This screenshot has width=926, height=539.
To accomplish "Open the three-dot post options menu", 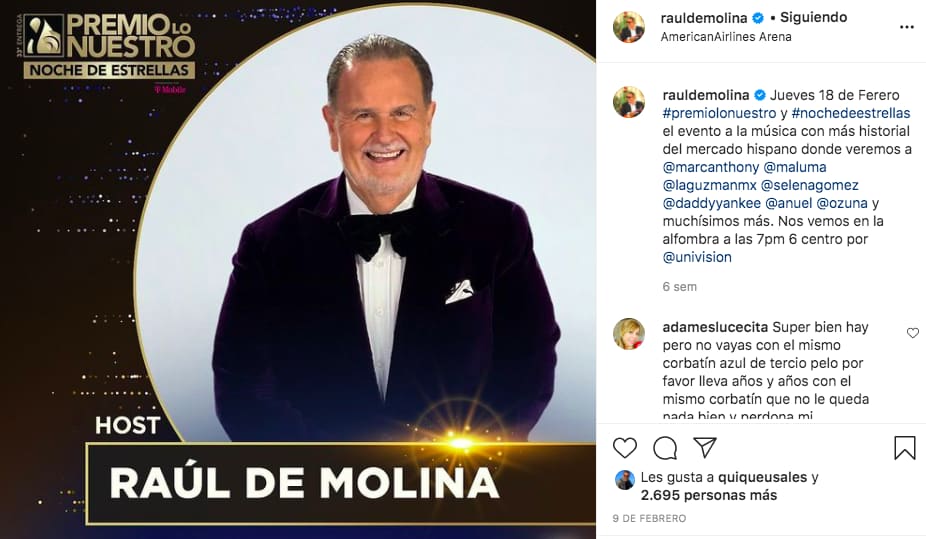I will click(x=906, y=27).
